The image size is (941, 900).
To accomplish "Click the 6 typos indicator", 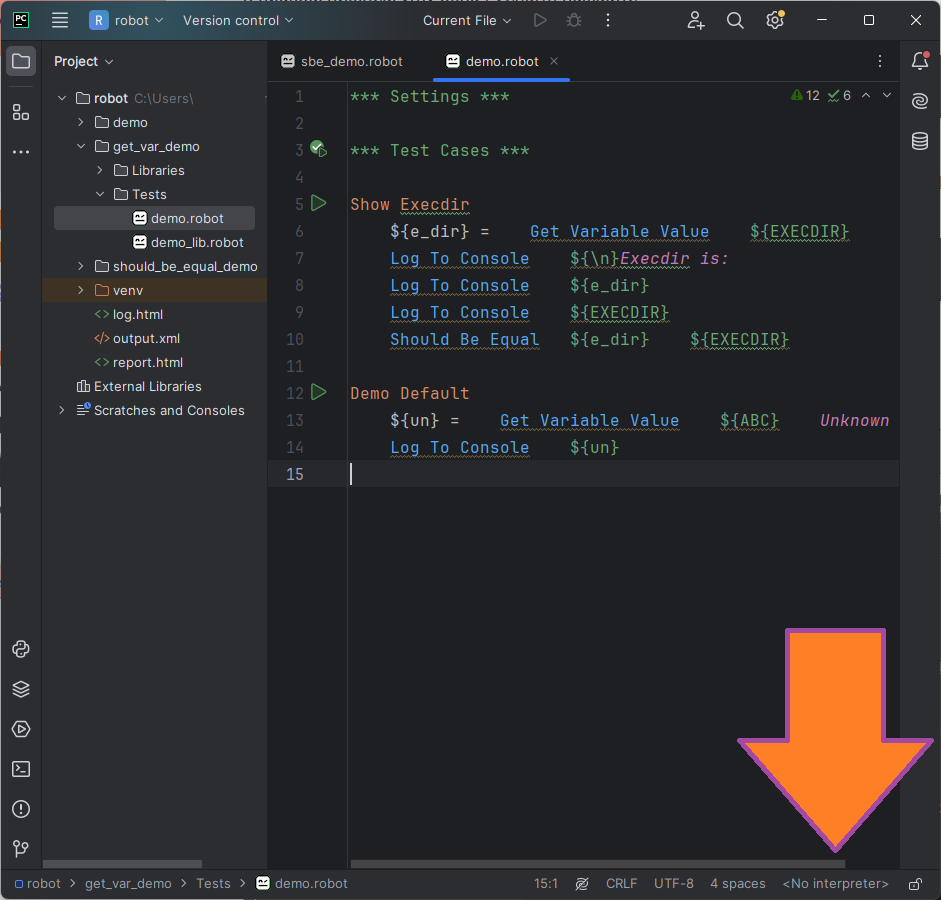I will (x=839, y=95).
